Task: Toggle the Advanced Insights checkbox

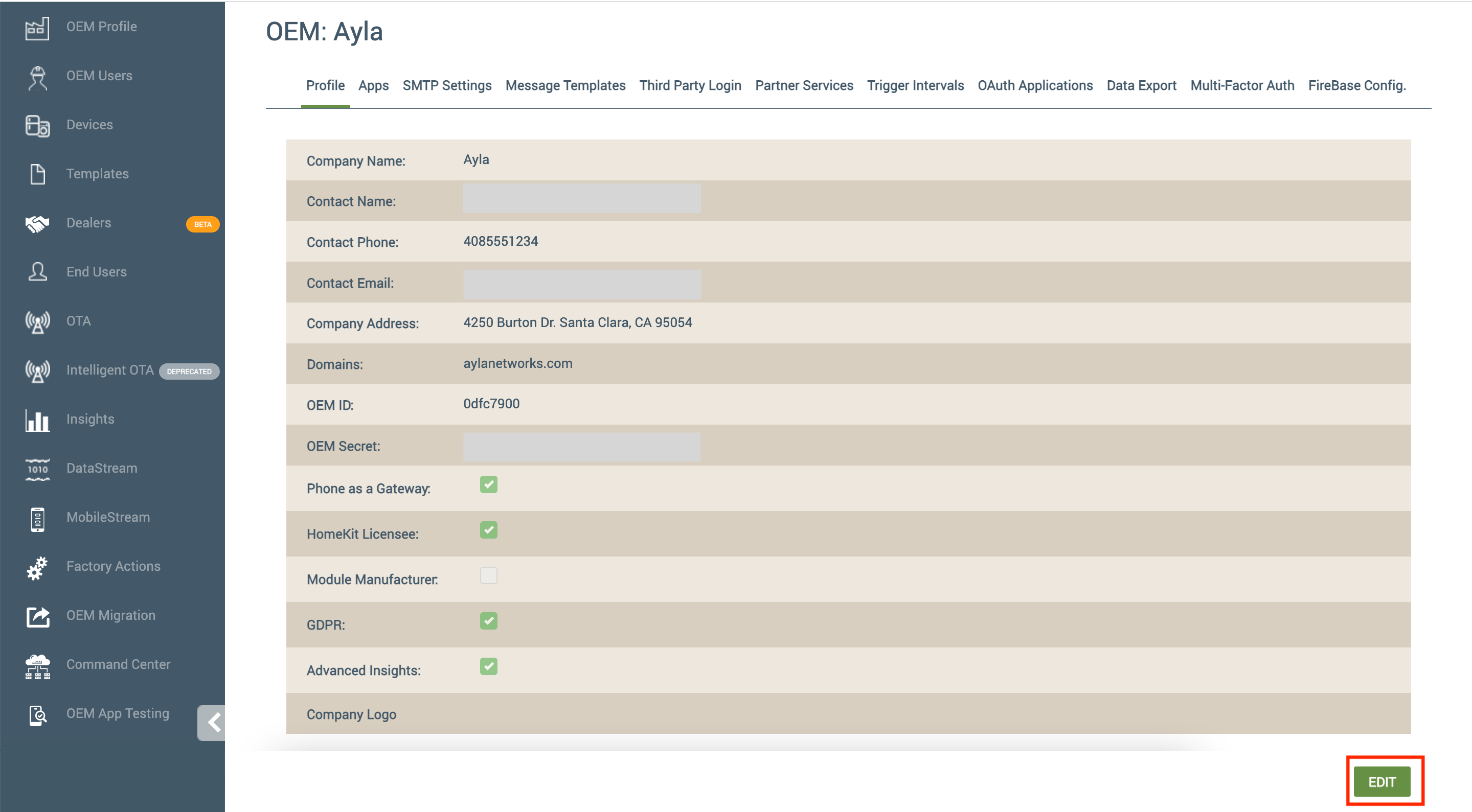Action: [488, 666]
